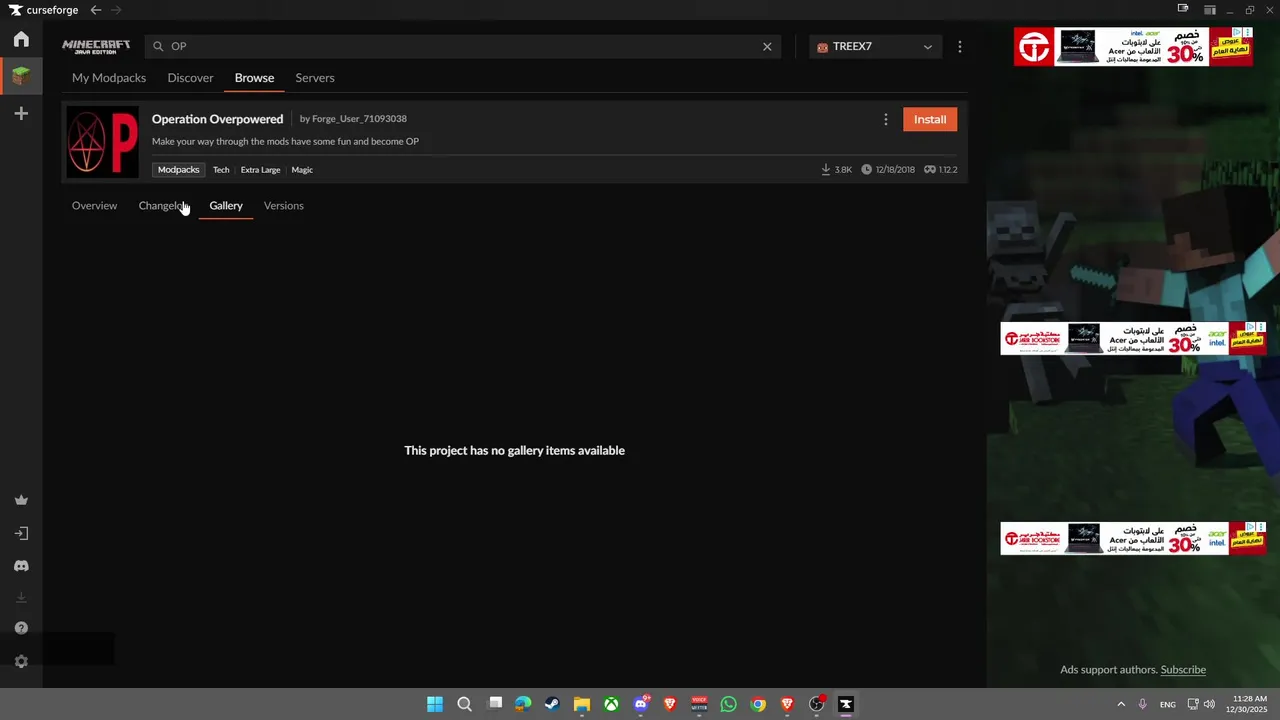Image resolution: width=1280 pixels, height=720 pixels.
Task: Switch to the My Modpacks tab
Action: tap(109, 78)
